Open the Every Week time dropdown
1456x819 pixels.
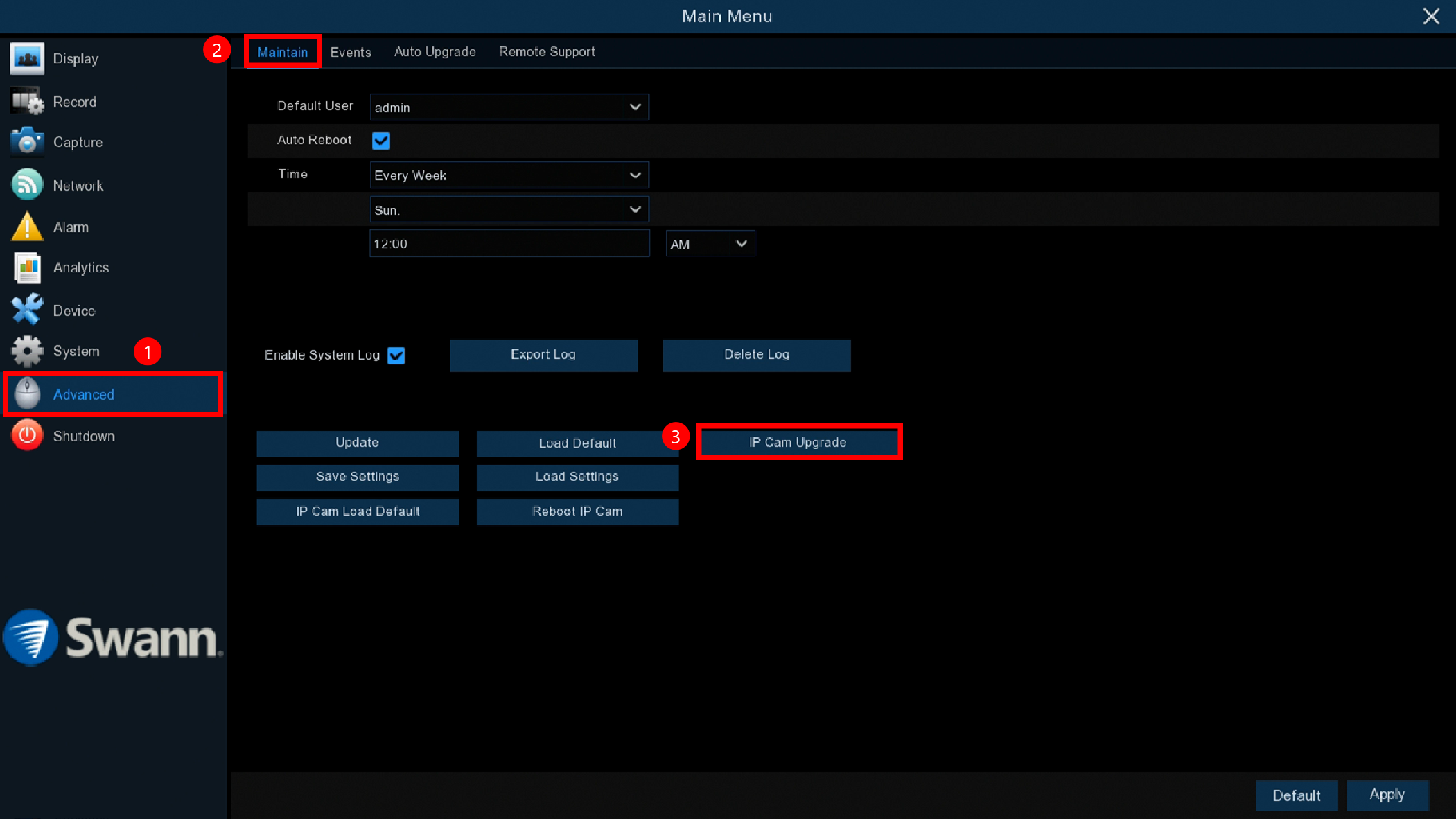click(x=509, y=175)
